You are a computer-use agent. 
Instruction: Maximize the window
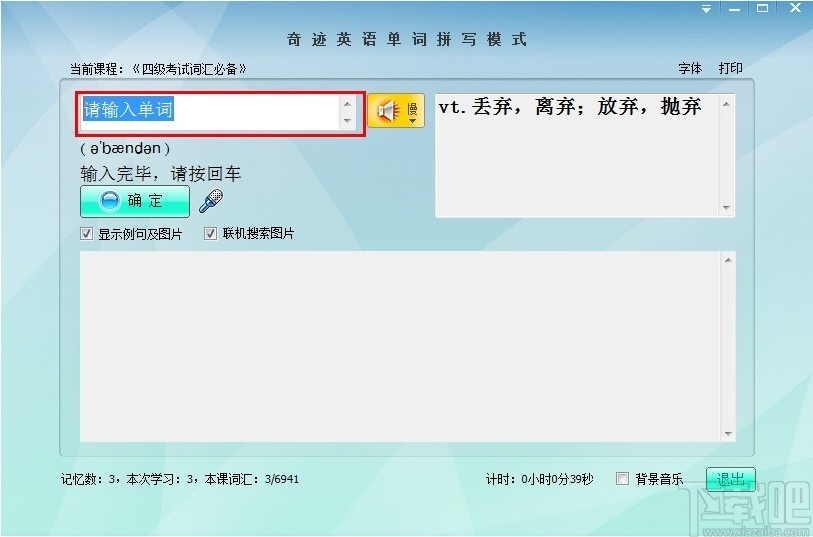click(762, 8)
